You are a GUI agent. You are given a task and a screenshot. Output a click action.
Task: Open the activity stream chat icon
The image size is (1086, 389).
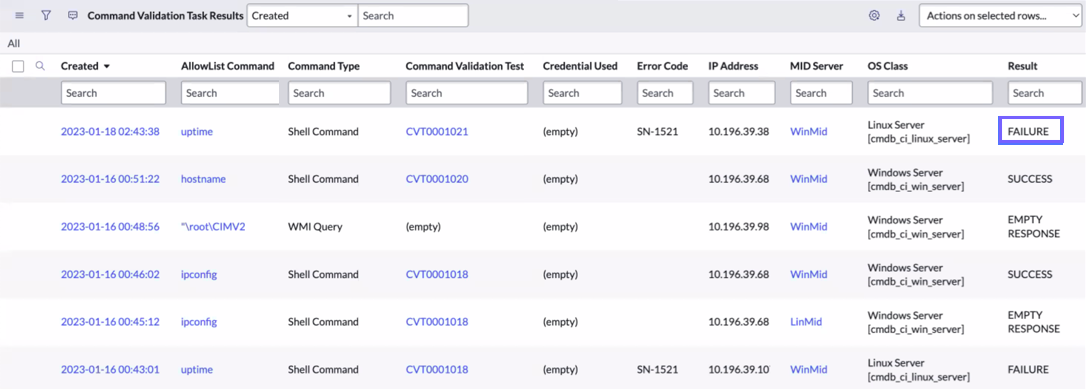(73, 15)
